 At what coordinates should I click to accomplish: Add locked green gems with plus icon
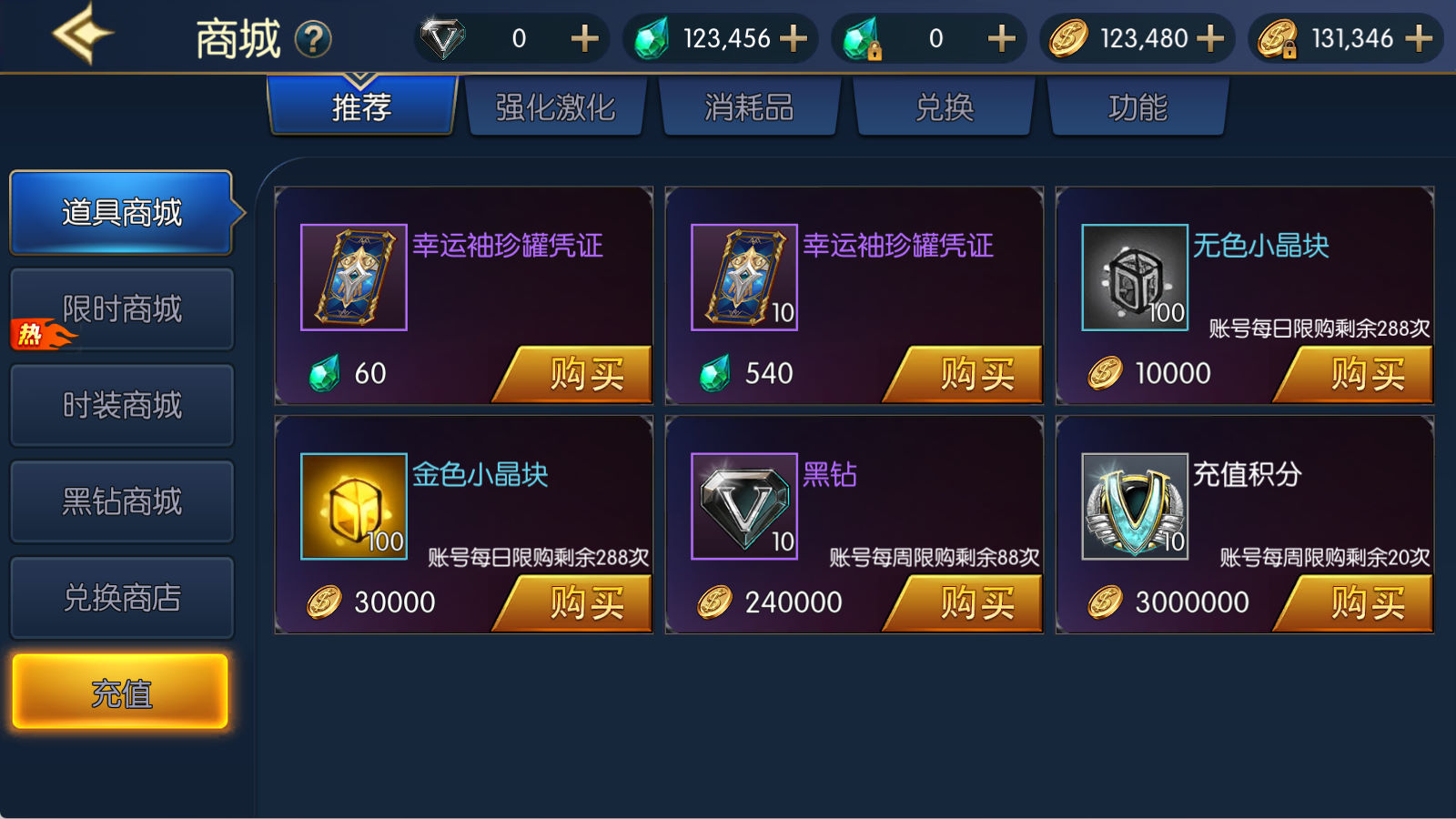click(1001, 38)
